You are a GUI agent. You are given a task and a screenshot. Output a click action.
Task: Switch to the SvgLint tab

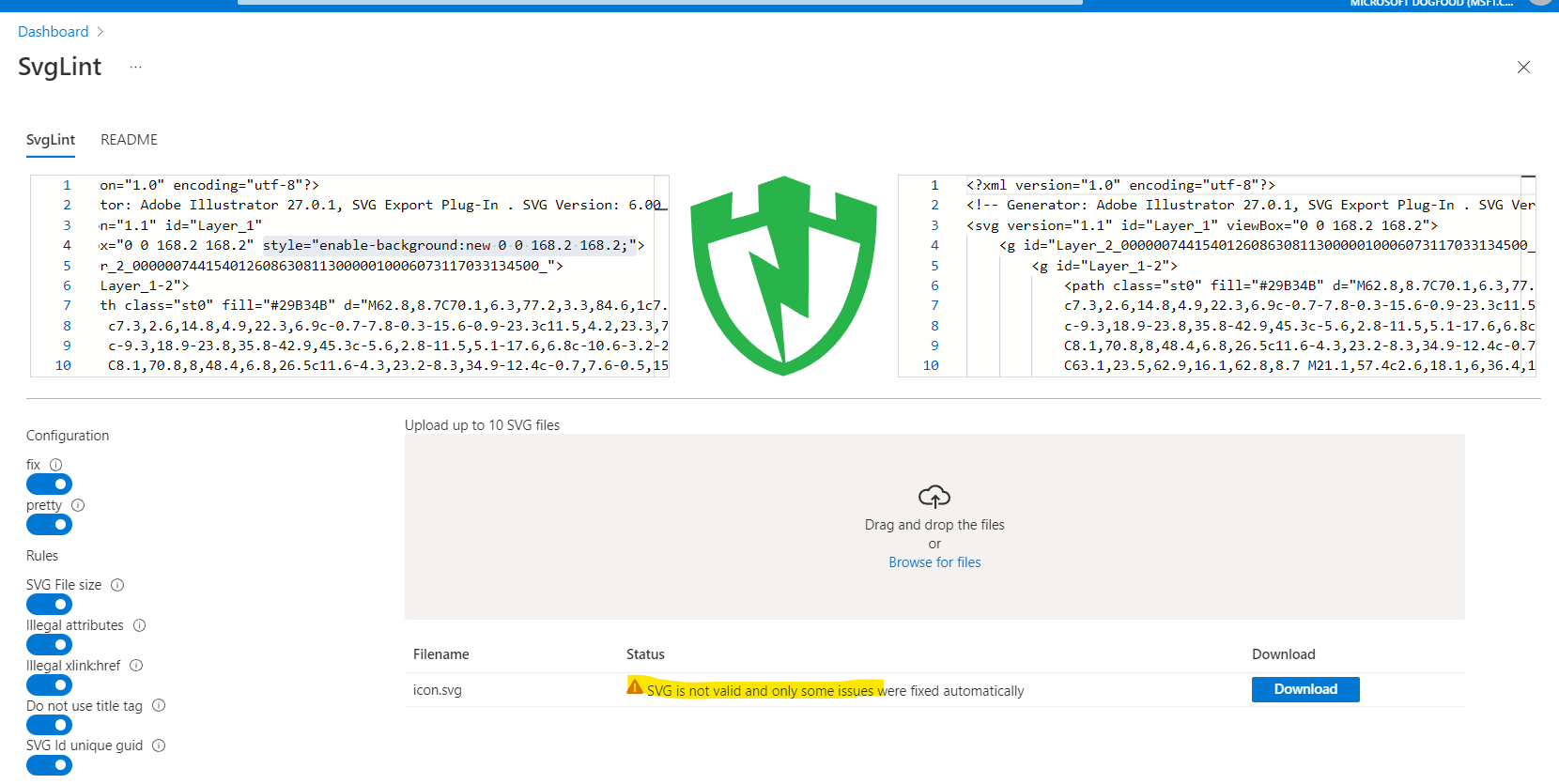click(x=51, y=140)
